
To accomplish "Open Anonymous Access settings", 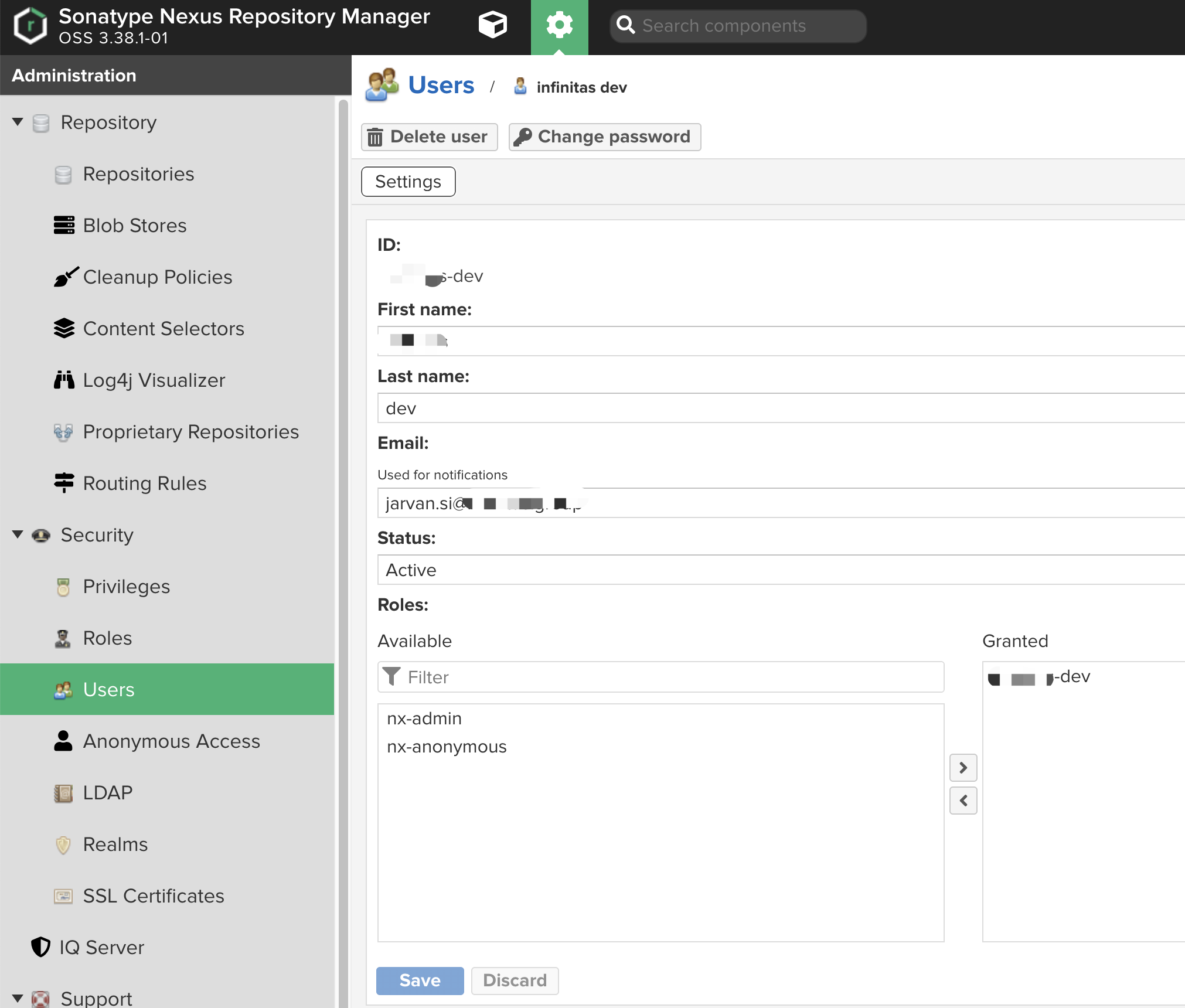I will 167,741.
